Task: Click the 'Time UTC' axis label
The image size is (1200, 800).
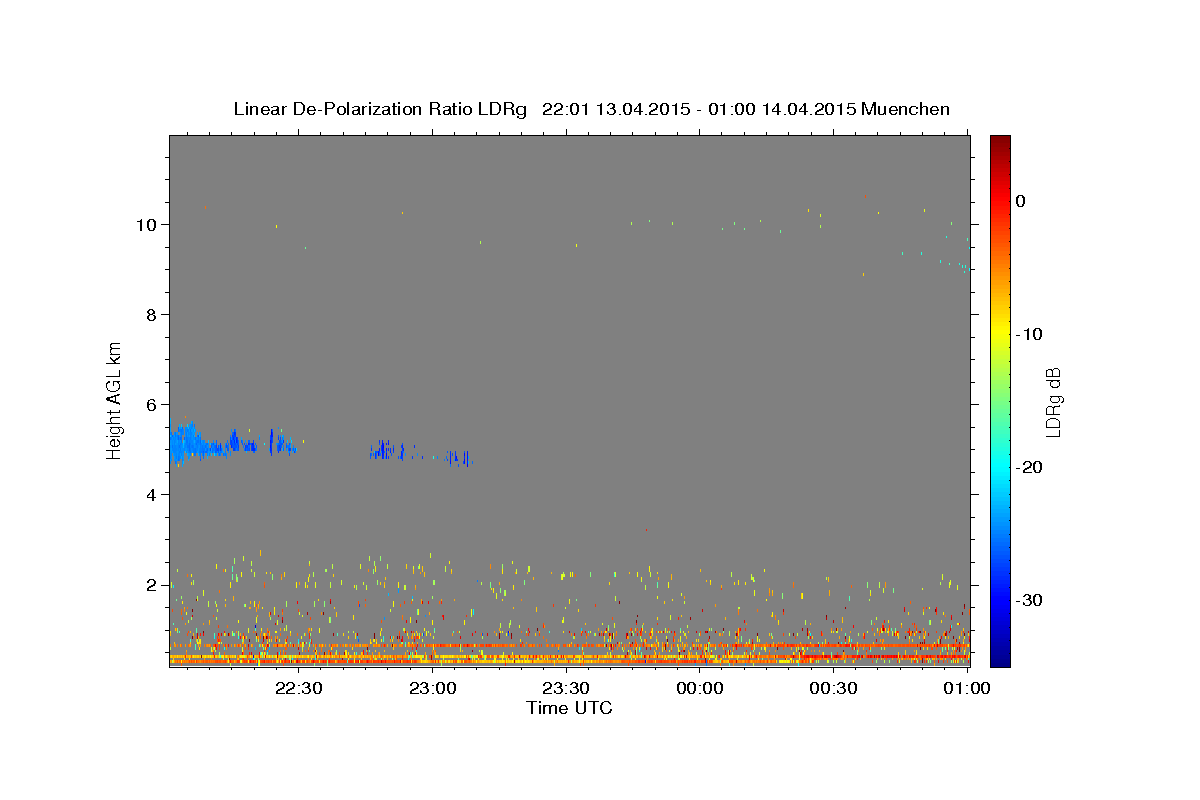Action: pyautogui.click(x=569, y=708)
